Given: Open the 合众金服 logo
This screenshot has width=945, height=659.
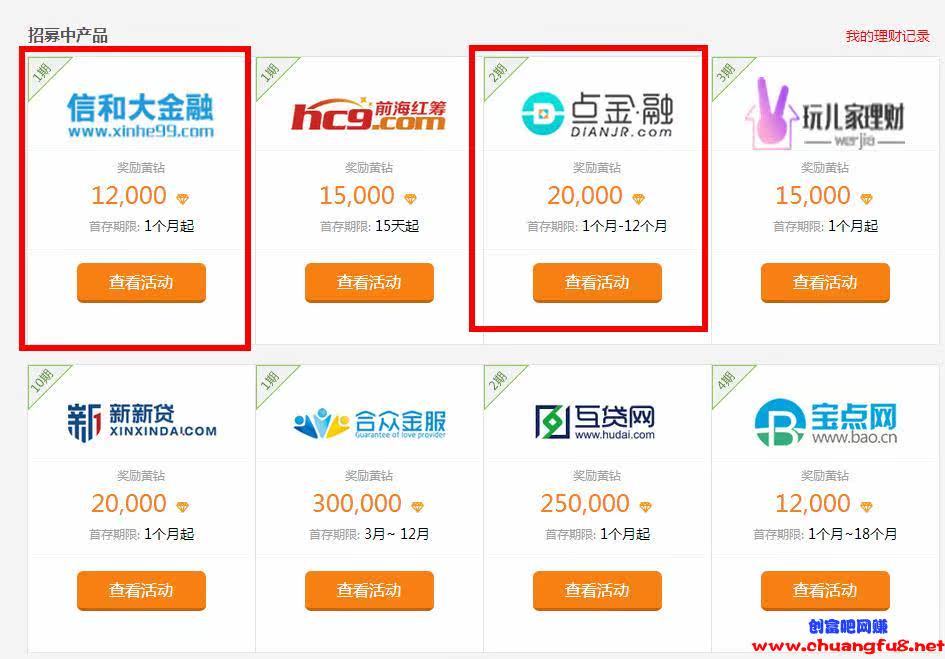Looking at the screenshot, I should [x=369, y=424].
